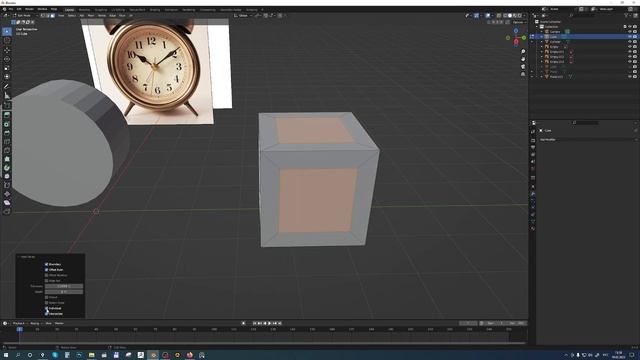Select the Knife tool
This screenshot has height=360, width=640.
tap(7, 150)
